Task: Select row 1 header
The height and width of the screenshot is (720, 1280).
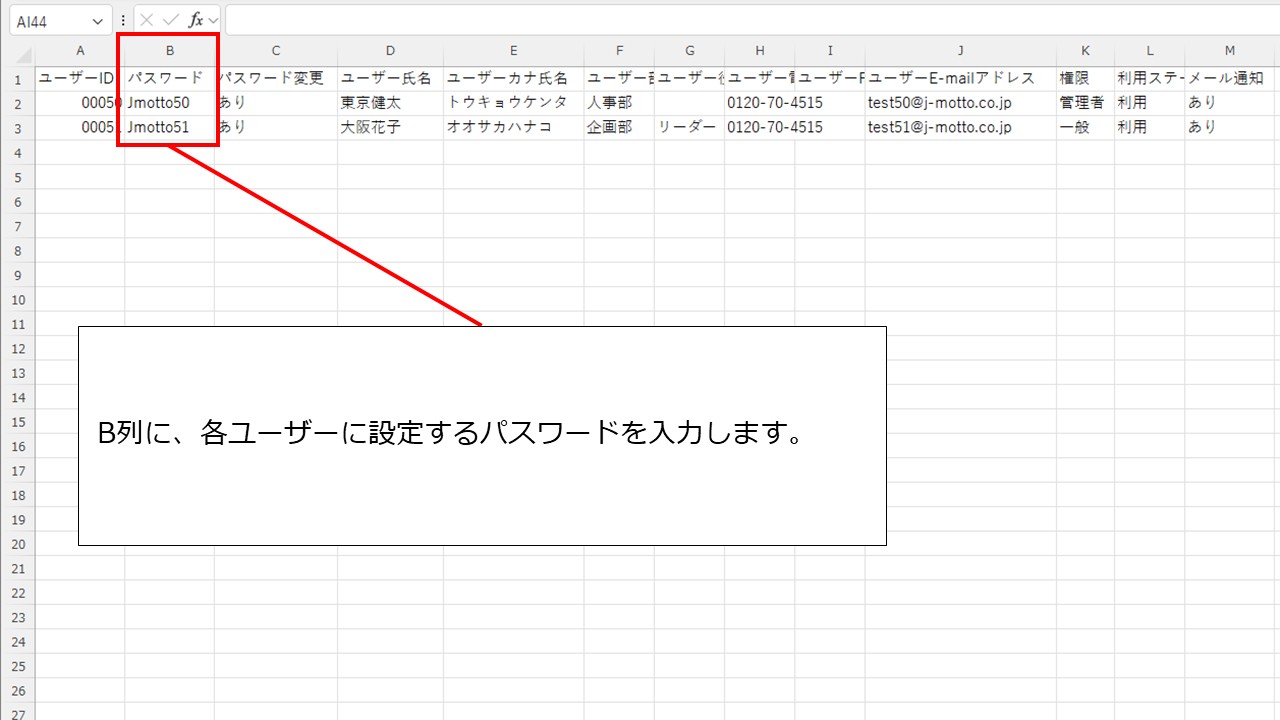Action: pyautogui.click(x=18, y=79)
